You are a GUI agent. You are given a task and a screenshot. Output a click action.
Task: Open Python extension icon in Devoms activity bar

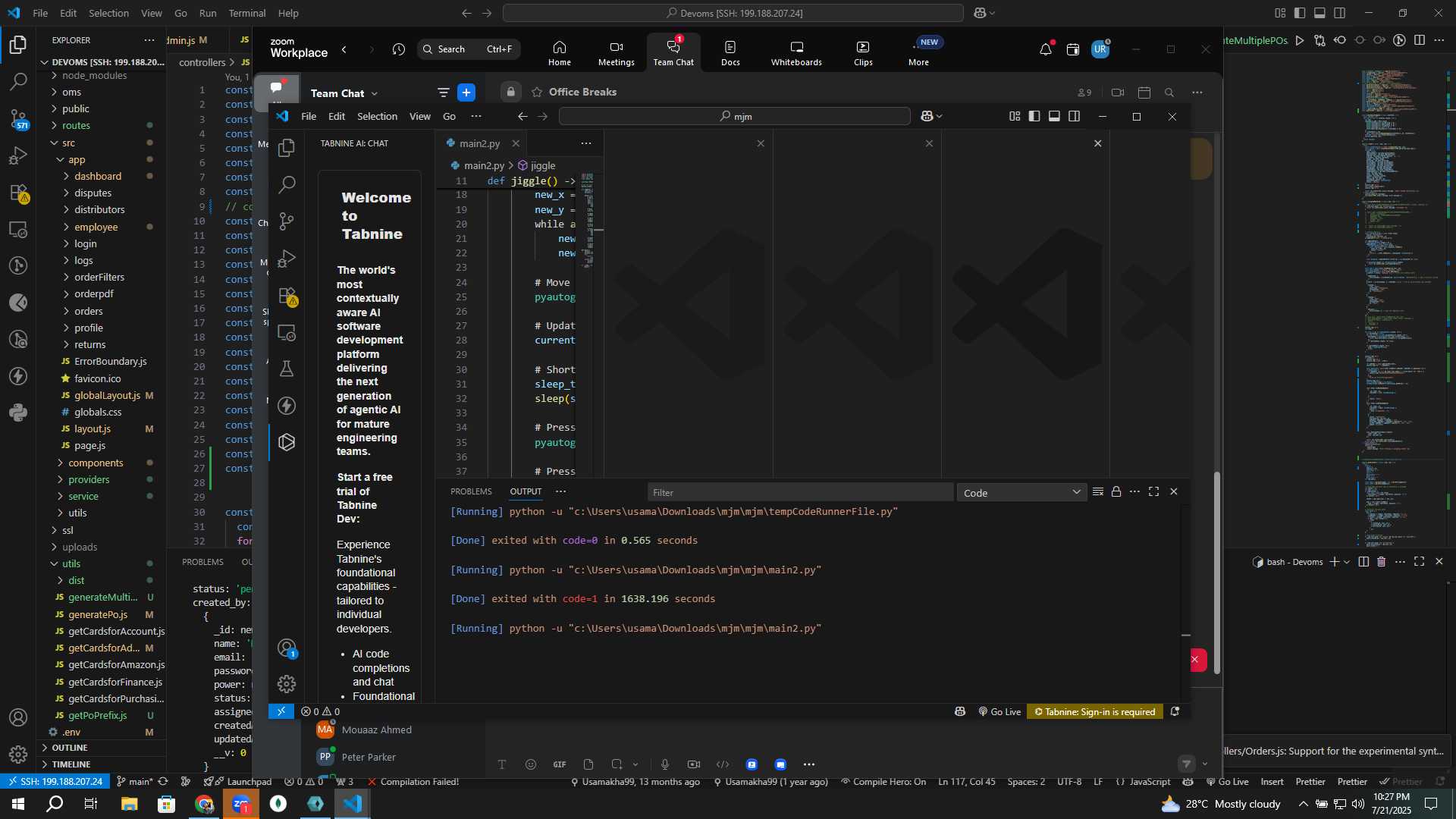(18, 413)
